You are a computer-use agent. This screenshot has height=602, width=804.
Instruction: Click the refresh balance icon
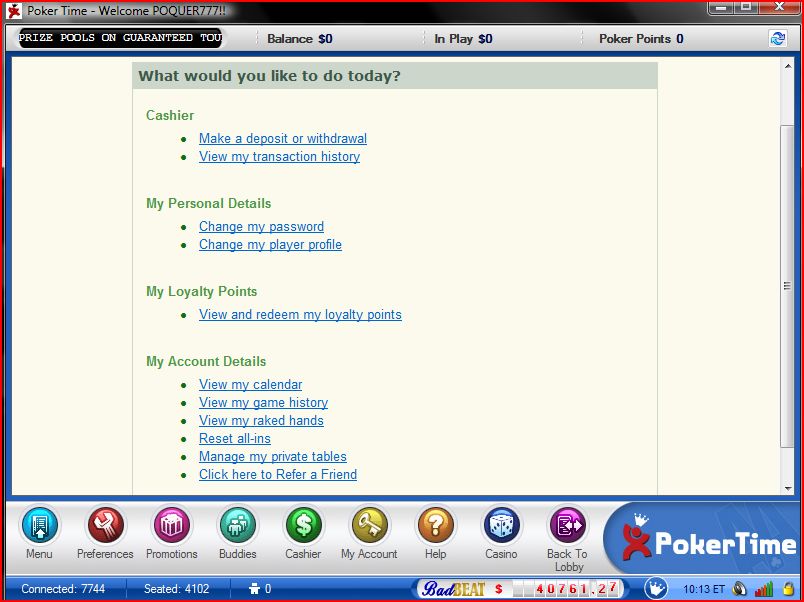coord(777,38)
